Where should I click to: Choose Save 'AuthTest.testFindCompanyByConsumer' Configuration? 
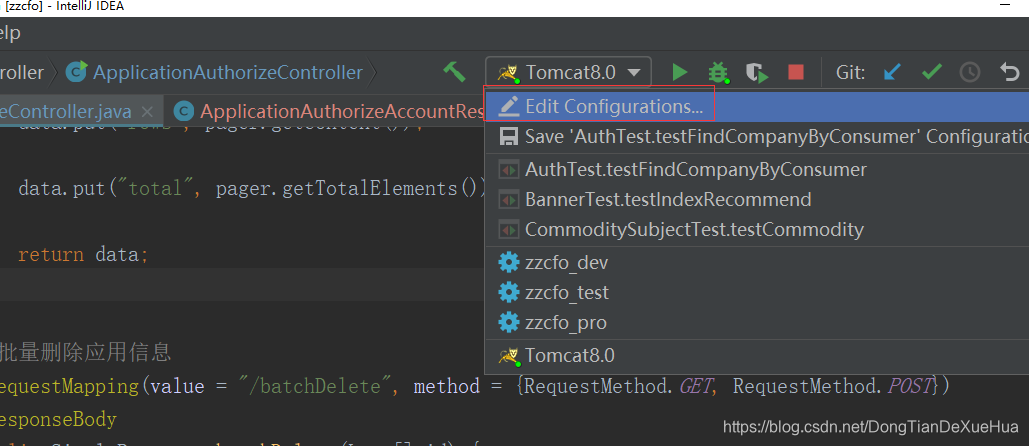[x=757, y=136]
